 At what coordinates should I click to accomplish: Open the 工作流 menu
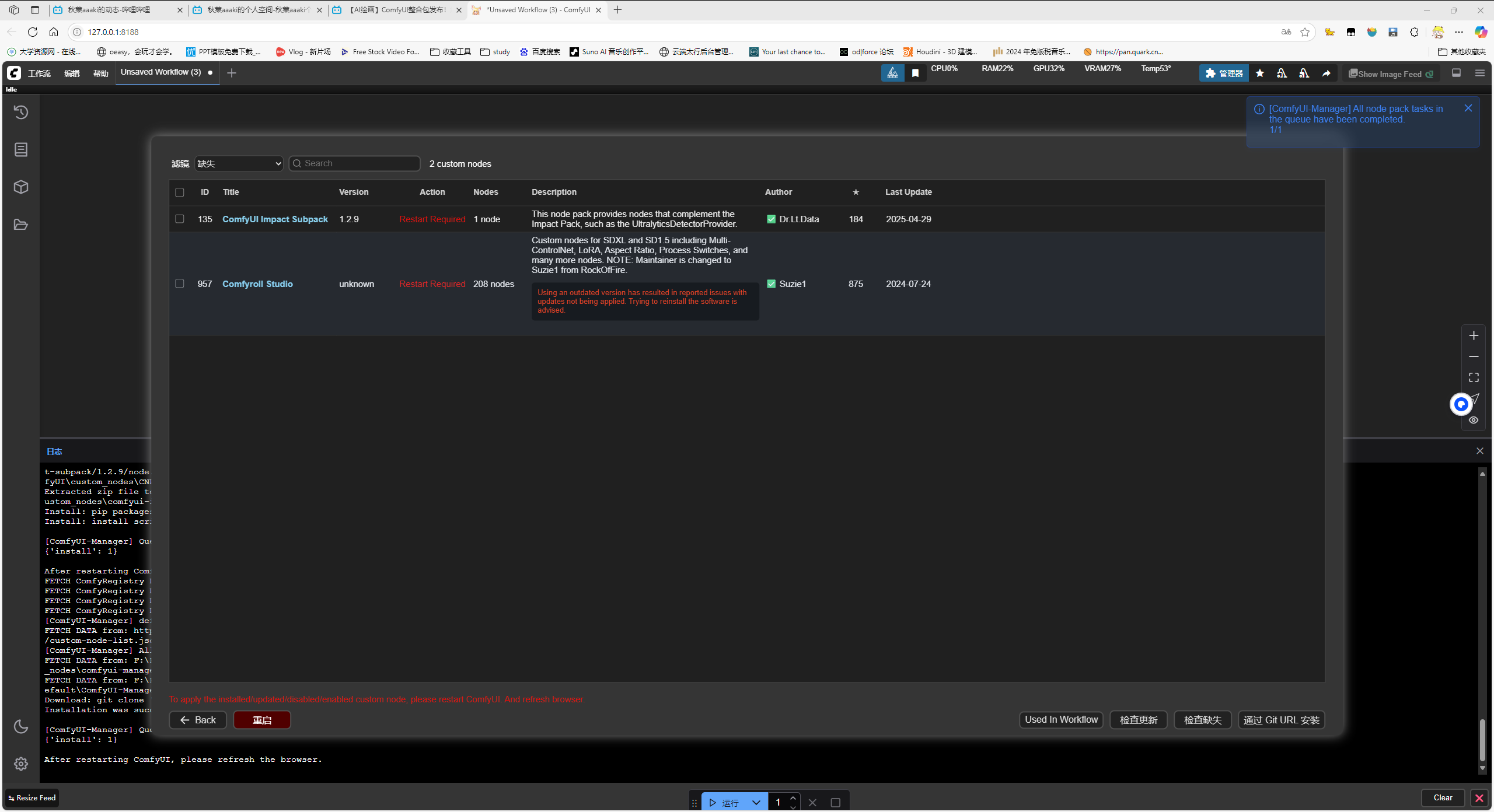click(39, 73)
